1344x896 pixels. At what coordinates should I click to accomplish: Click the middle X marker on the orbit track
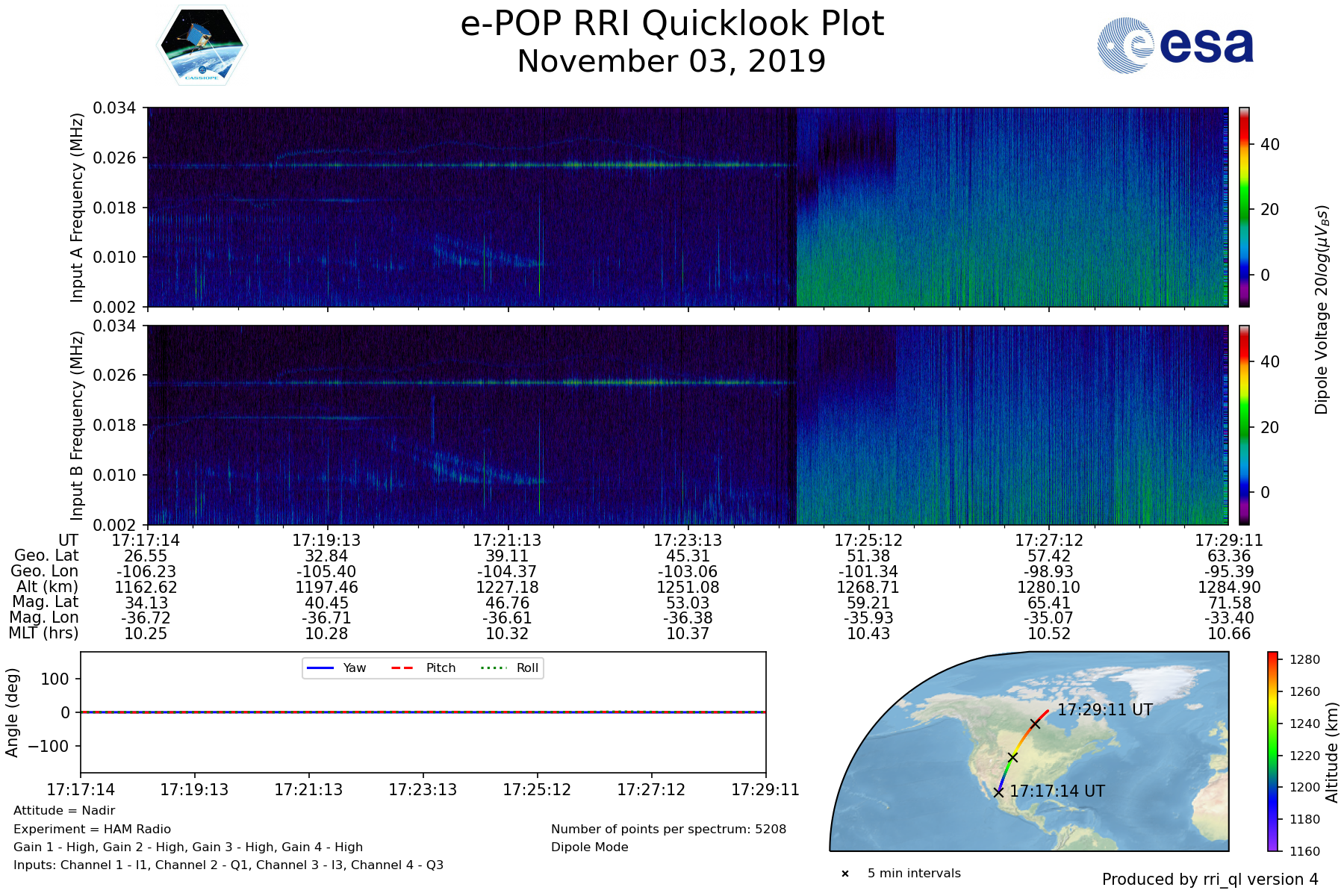[x=1012, y=757]
